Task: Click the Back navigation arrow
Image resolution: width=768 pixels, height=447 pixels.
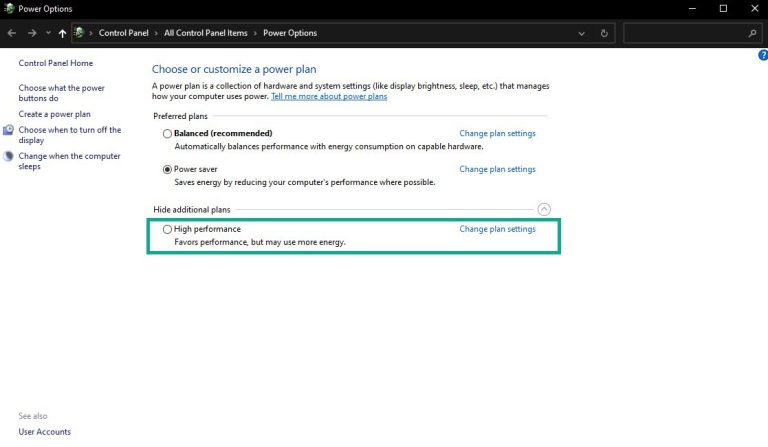Action: (x=11, y=33)
